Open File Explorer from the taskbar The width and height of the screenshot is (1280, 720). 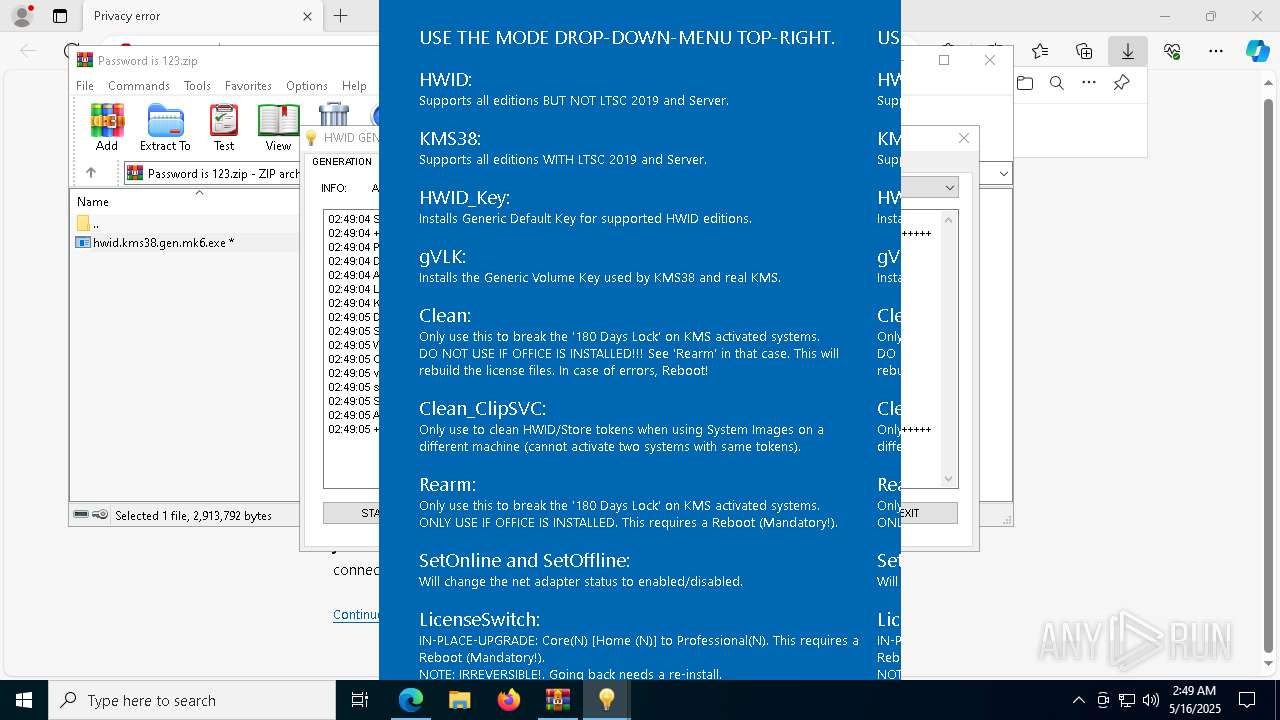(x=459, y=700)
